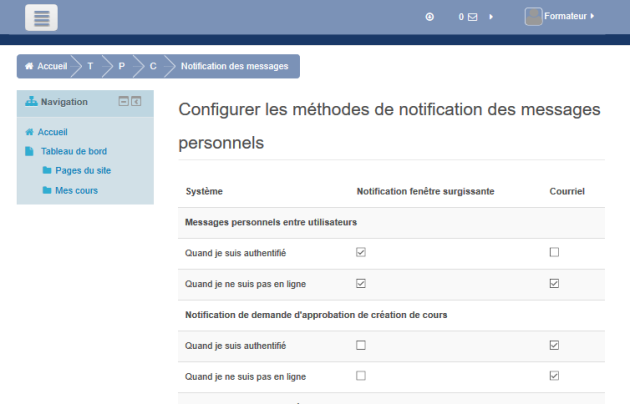Expand the Formateur user menu arrow
The height and width of the screenshot is (404, 630).
(x=592, y=16)
